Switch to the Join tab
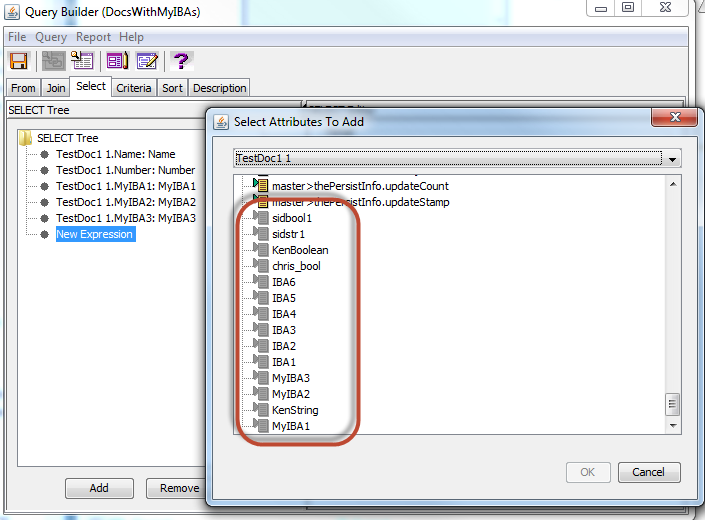 pos(56,88)
